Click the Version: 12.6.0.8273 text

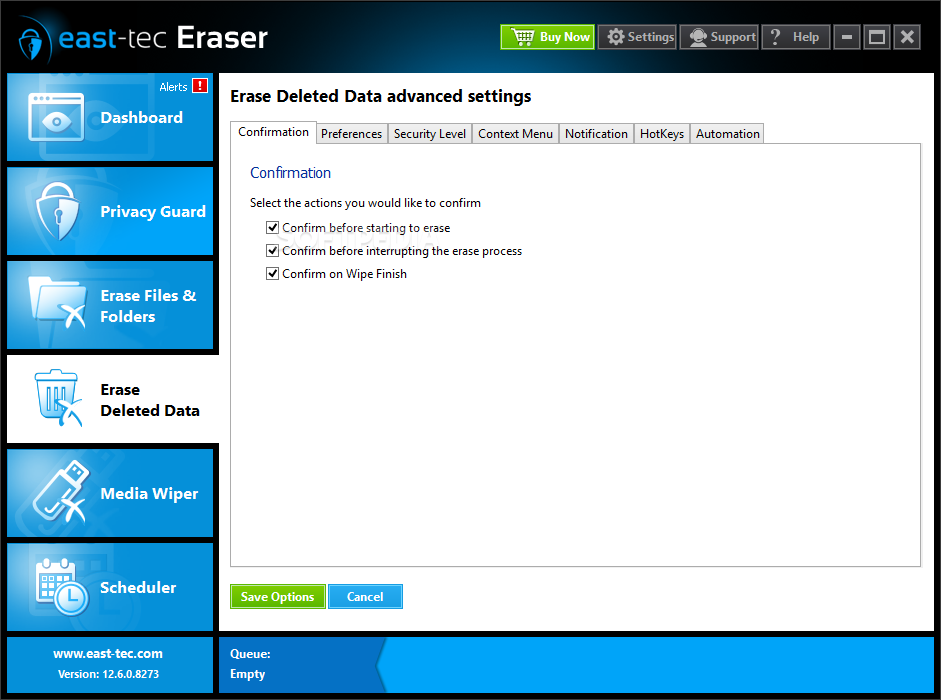pos(109,674)
